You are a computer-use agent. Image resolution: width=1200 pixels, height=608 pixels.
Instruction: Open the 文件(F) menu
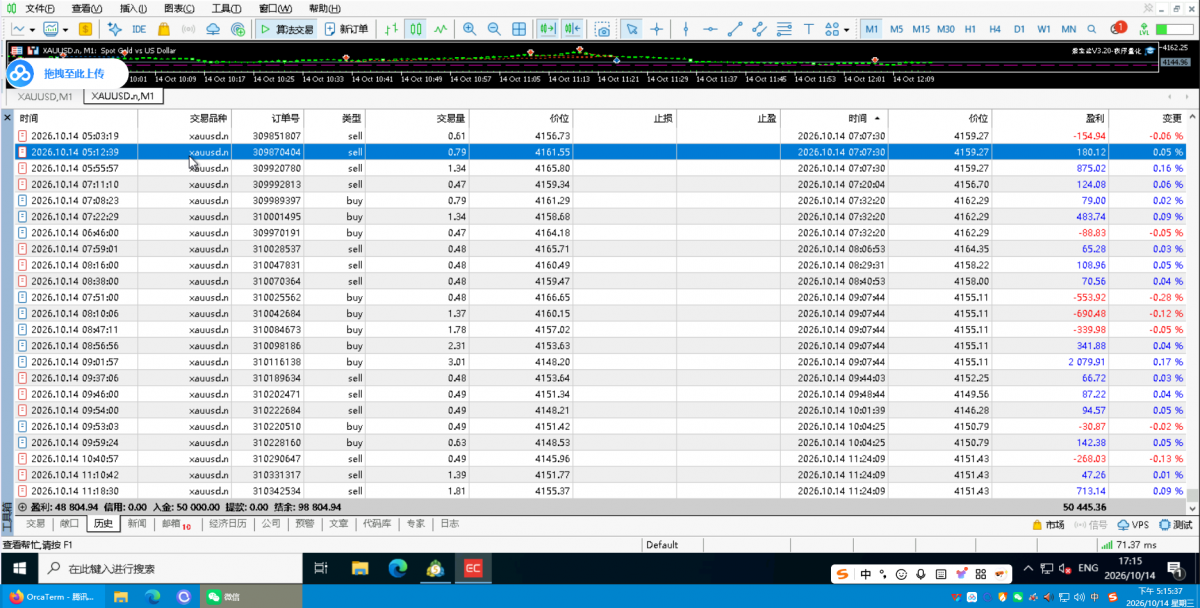pos(41,8)
